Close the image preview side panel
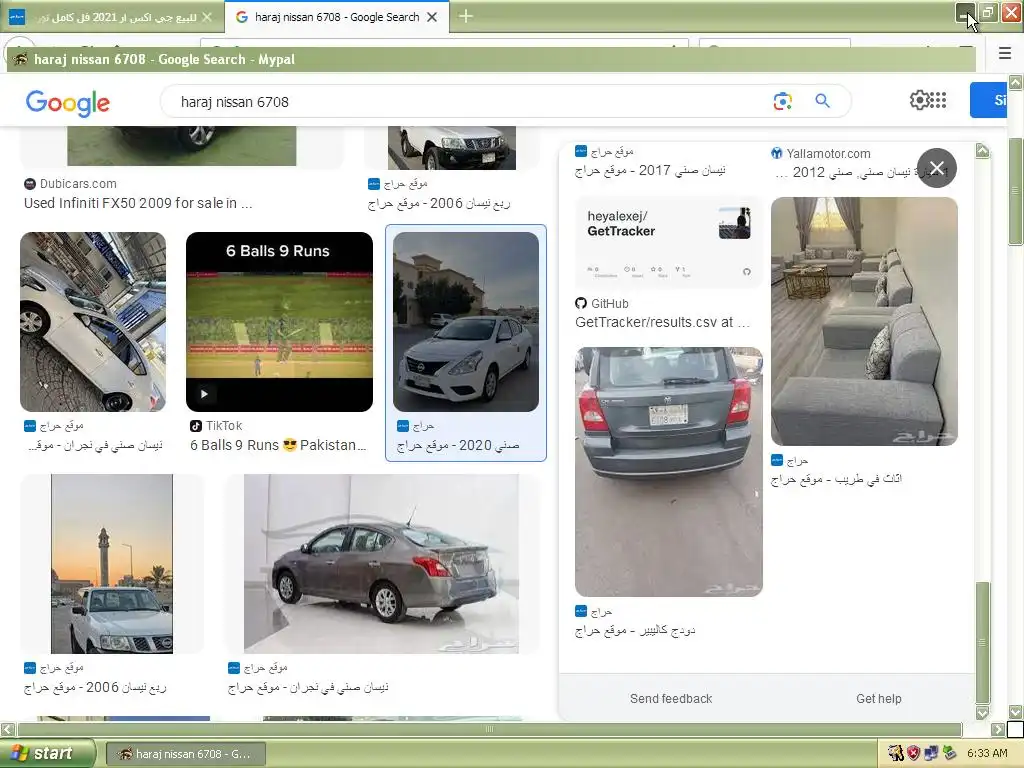 click(936, 168)
